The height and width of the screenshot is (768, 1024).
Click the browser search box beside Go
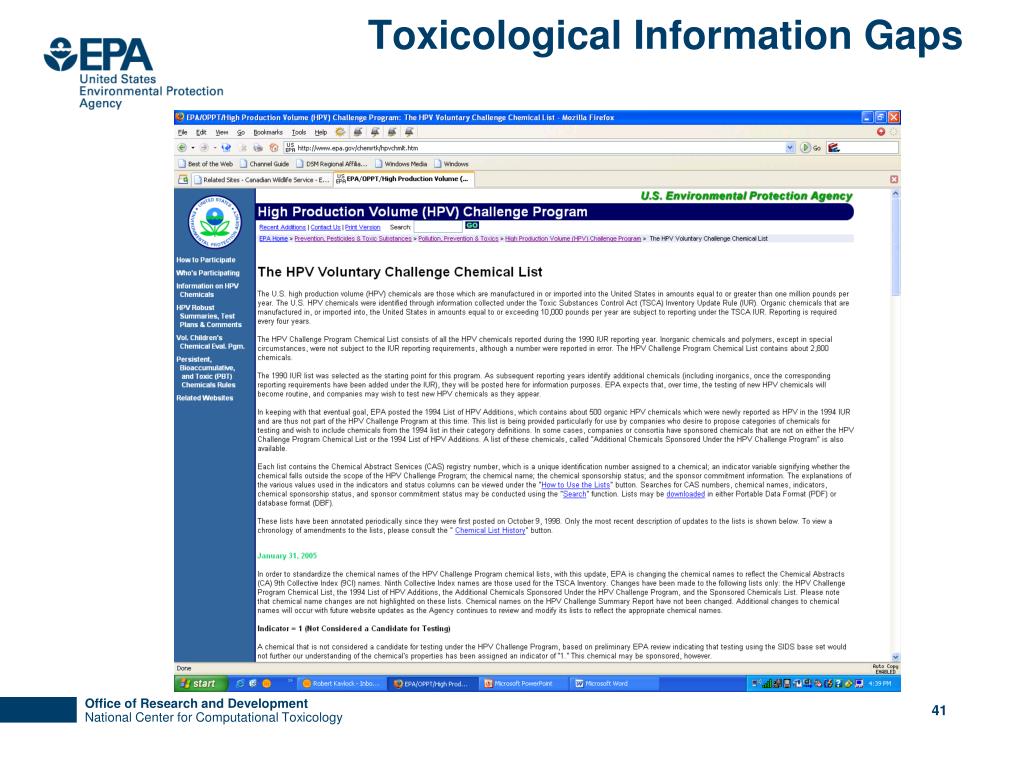pyautogui.click(x=862, y=148)
